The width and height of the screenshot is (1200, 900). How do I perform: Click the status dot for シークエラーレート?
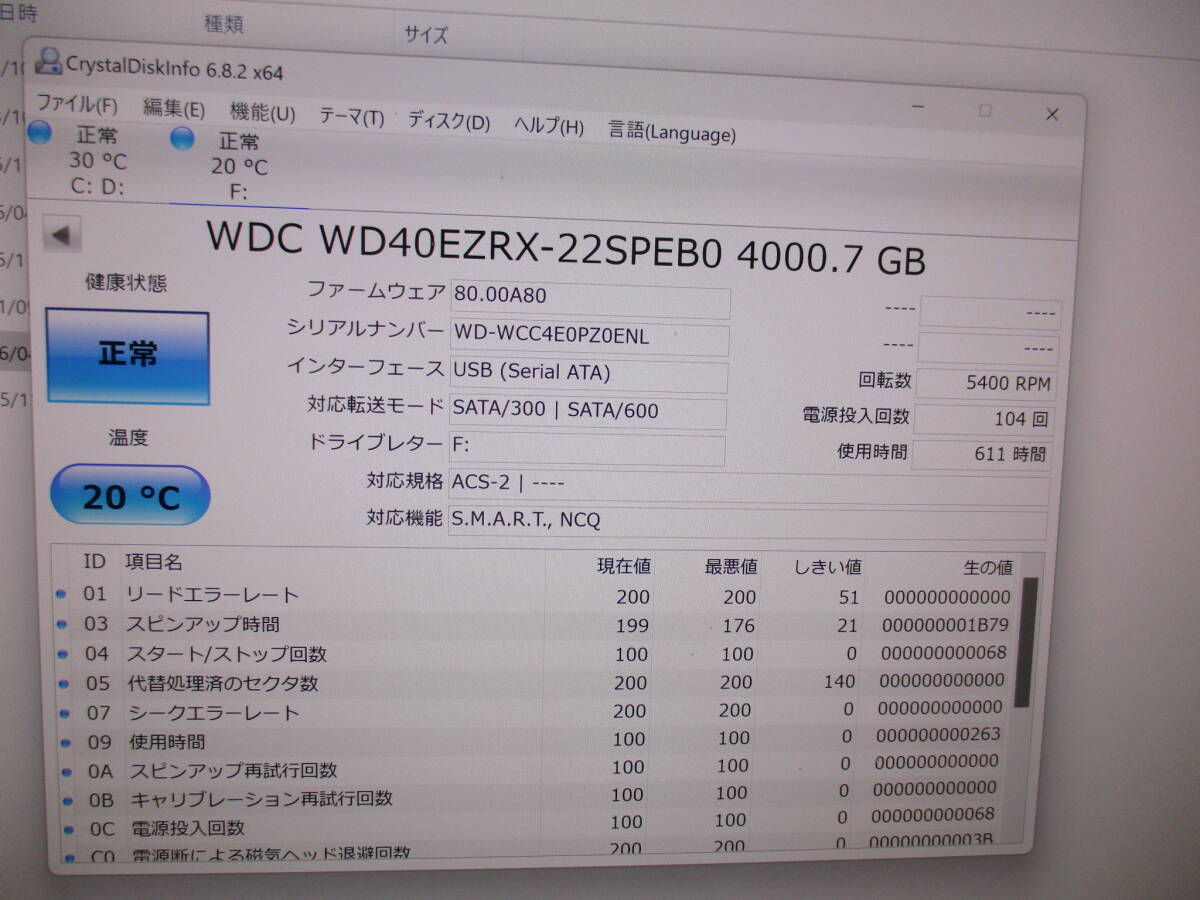(x=65, y=713)
